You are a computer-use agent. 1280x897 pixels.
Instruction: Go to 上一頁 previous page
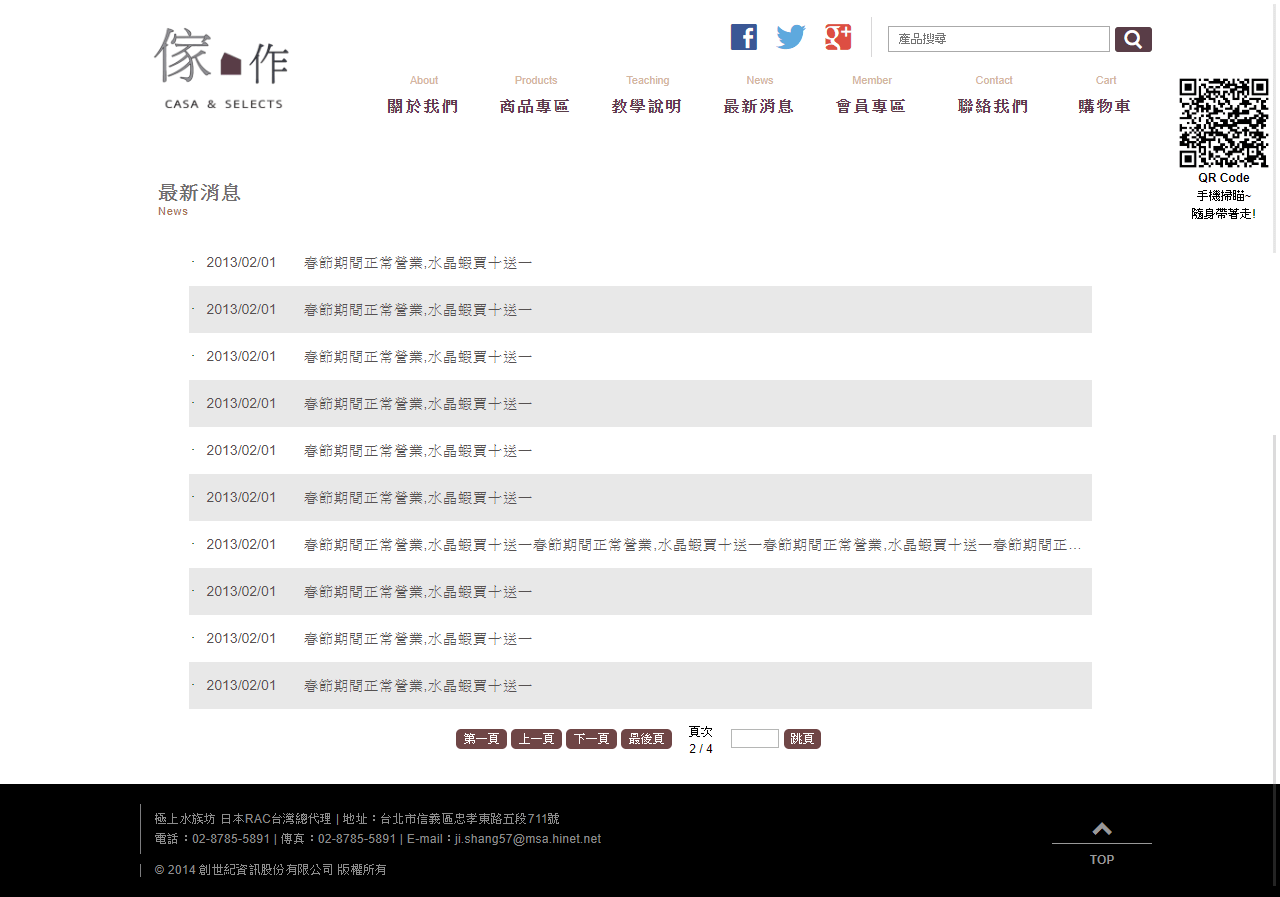[x=536, y=739]
